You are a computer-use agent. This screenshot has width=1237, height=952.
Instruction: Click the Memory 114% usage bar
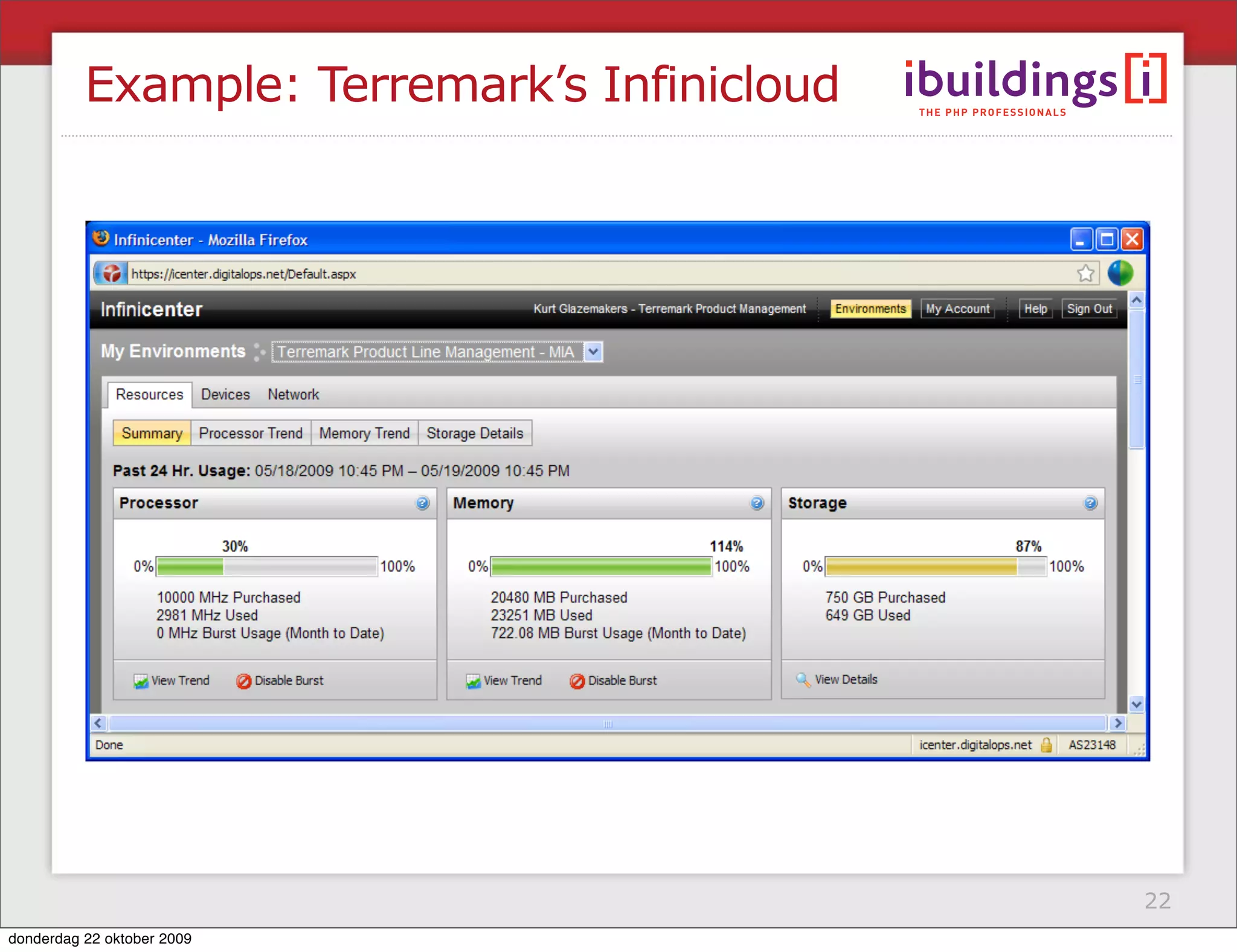[601, 566]
